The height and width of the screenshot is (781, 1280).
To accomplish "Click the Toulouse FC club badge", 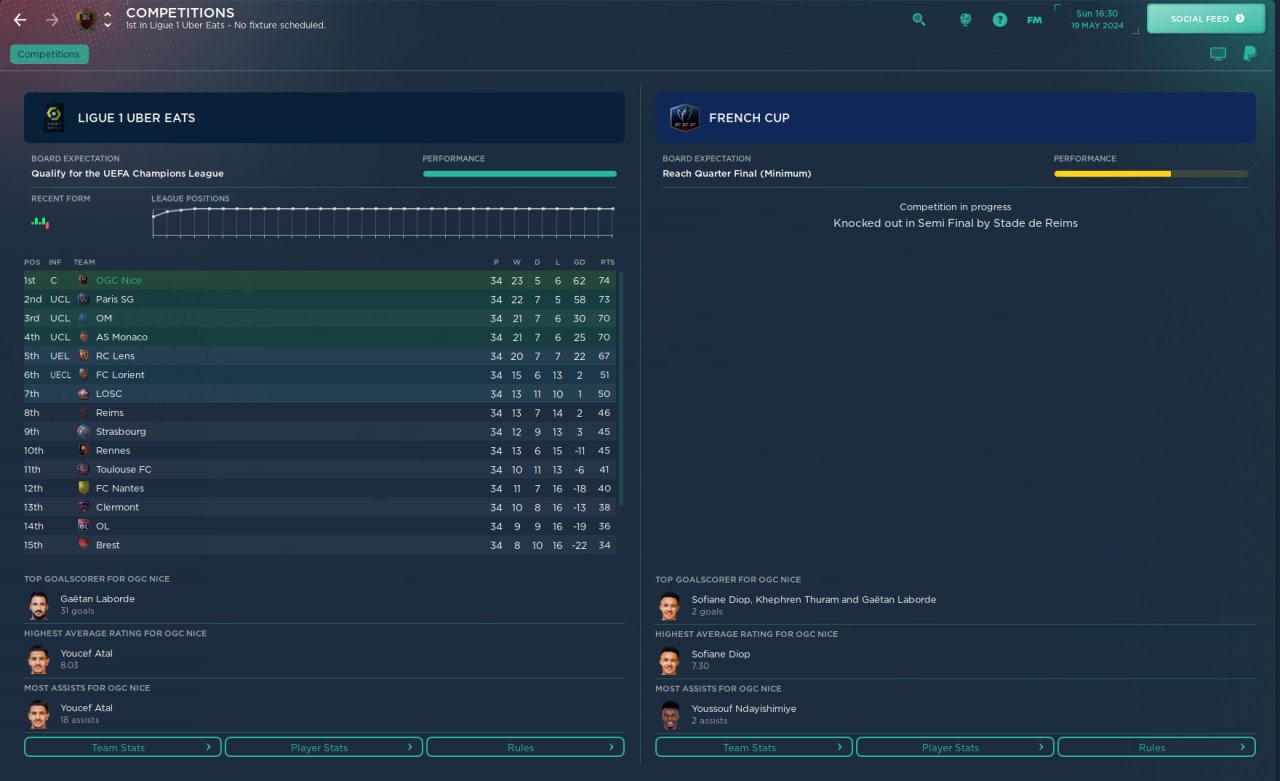I will click(x=84, y=470).
